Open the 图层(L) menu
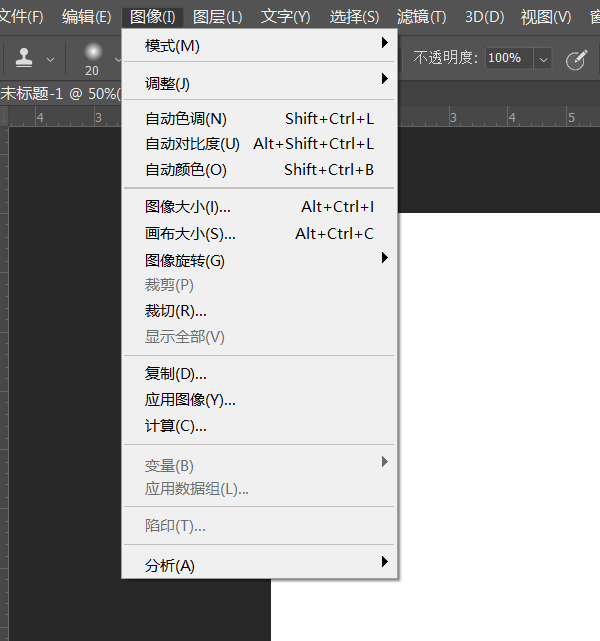Image resolution: width=600 pixels, height=641 pixels. (x=217, y=17)
